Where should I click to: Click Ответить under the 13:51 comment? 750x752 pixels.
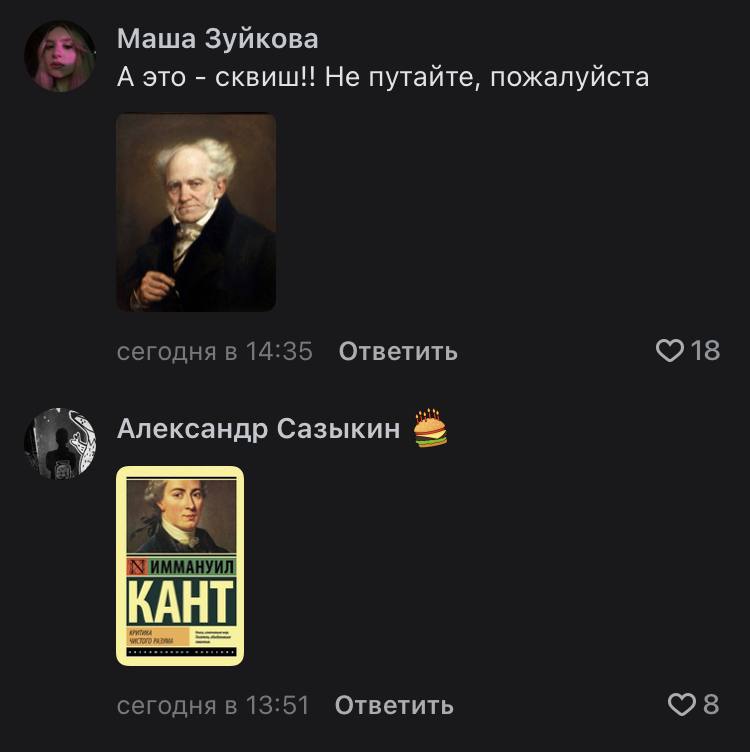click(x=394, y=705)
